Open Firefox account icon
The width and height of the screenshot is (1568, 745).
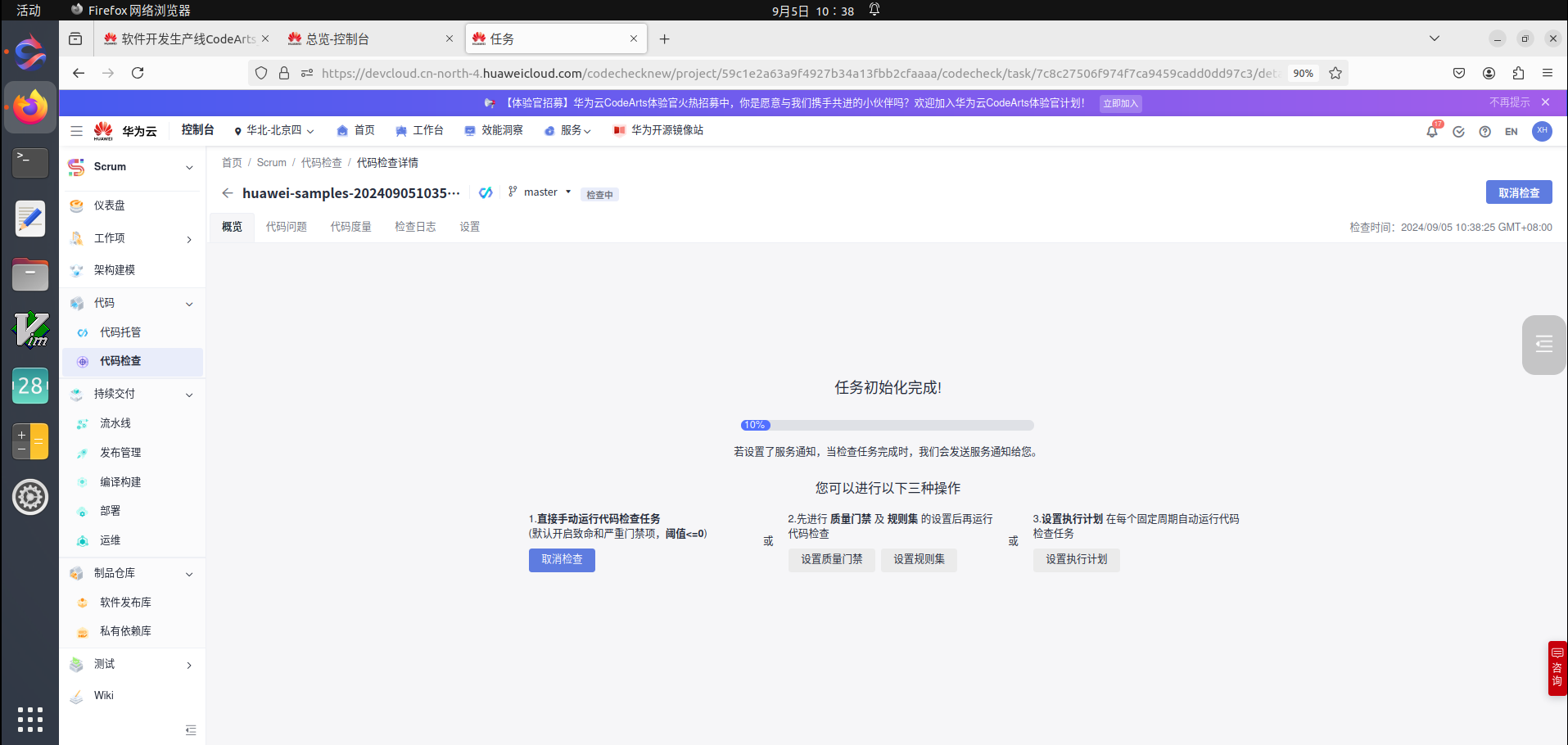1489,73
